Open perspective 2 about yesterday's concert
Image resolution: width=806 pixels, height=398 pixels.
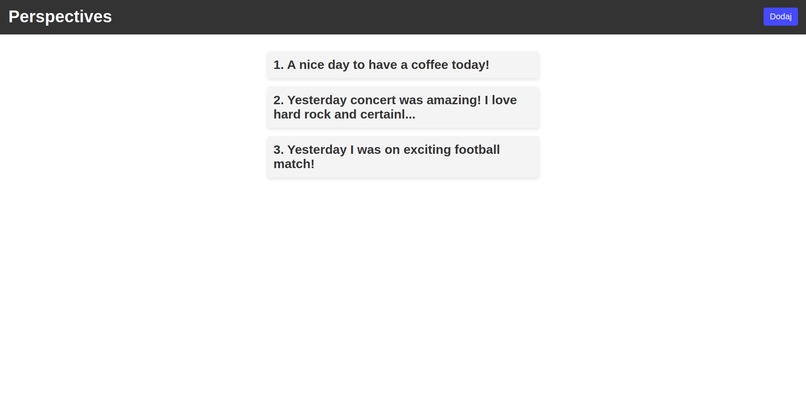pyautogui.click(x=403, y=107)
